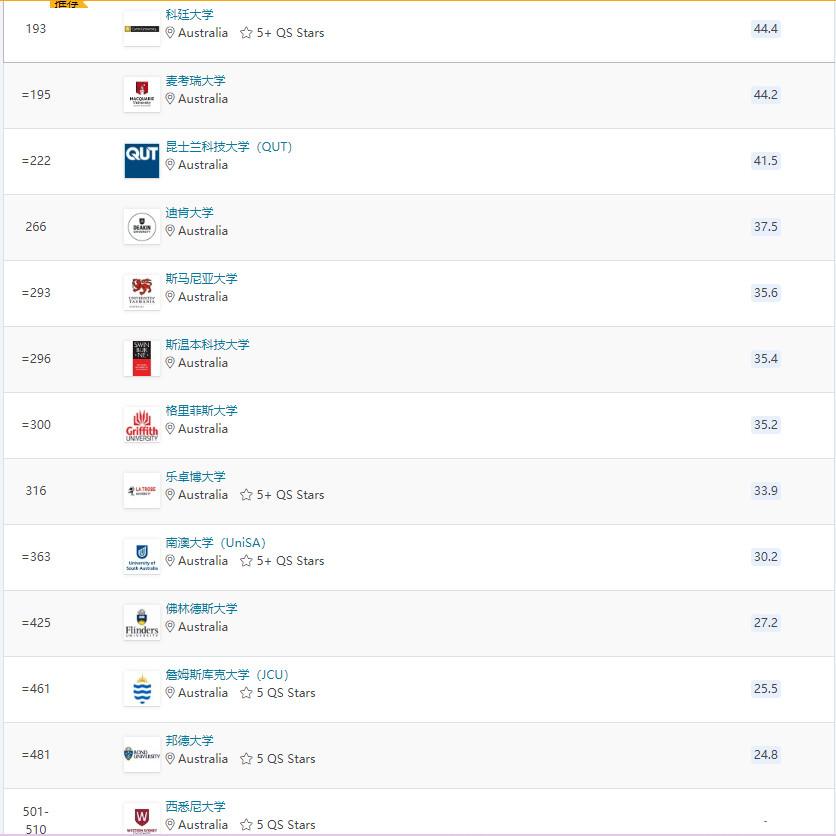Open the 南澳大学 (UniSA) link
Image resolution: width=836 pixels, height=836 pixels.
(215, 543)
